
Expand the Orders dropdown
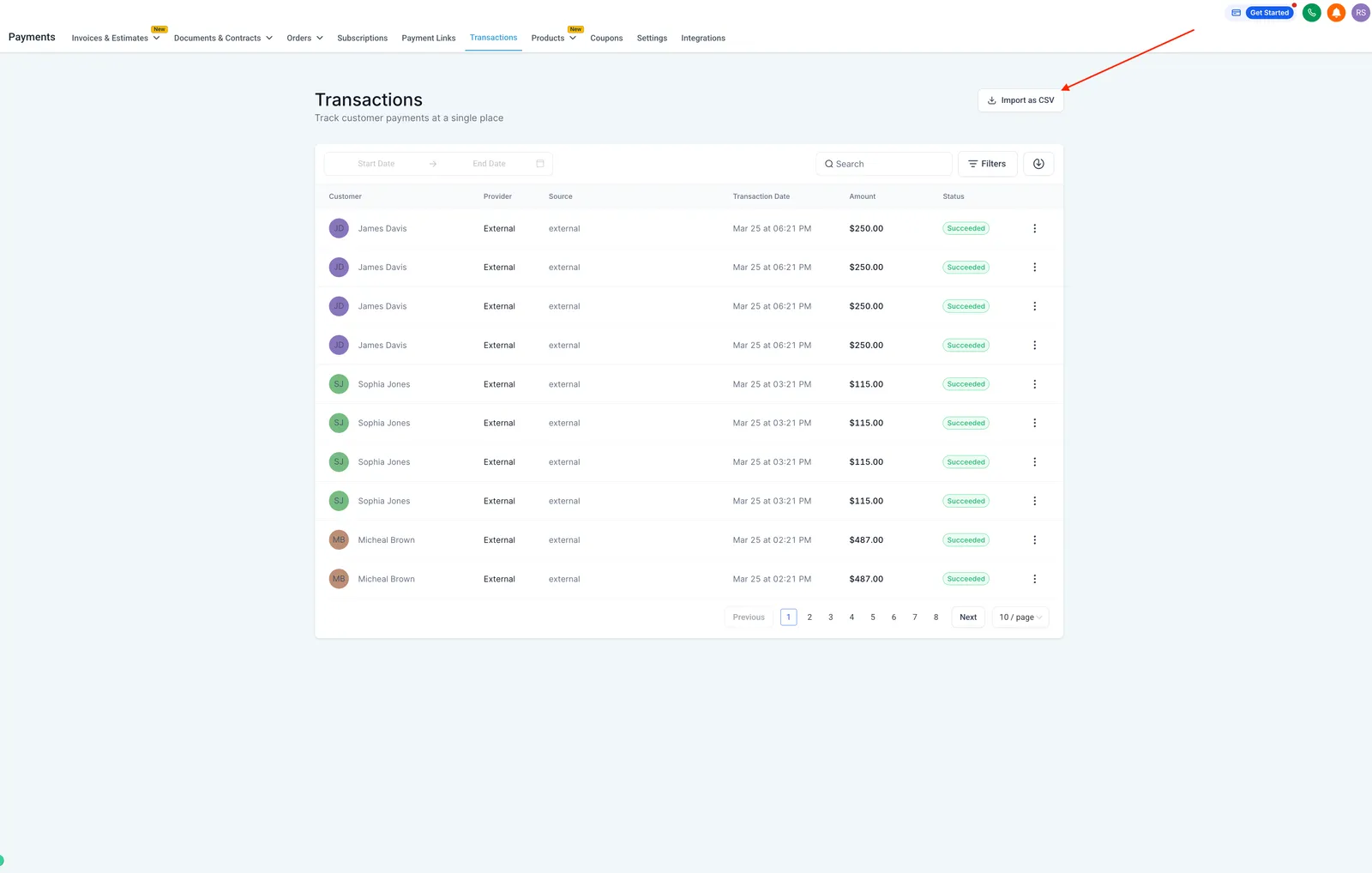pos(305,38)
